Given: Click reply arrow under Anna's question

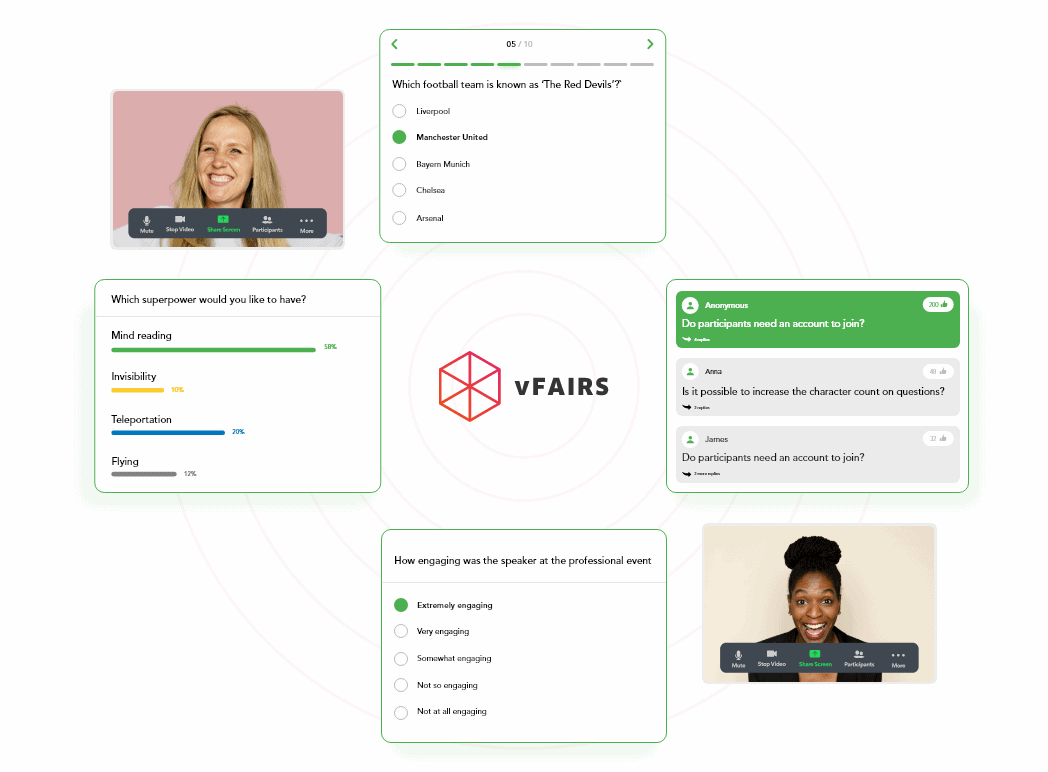Looking at the screenshot, I should (x=686, y=407).
